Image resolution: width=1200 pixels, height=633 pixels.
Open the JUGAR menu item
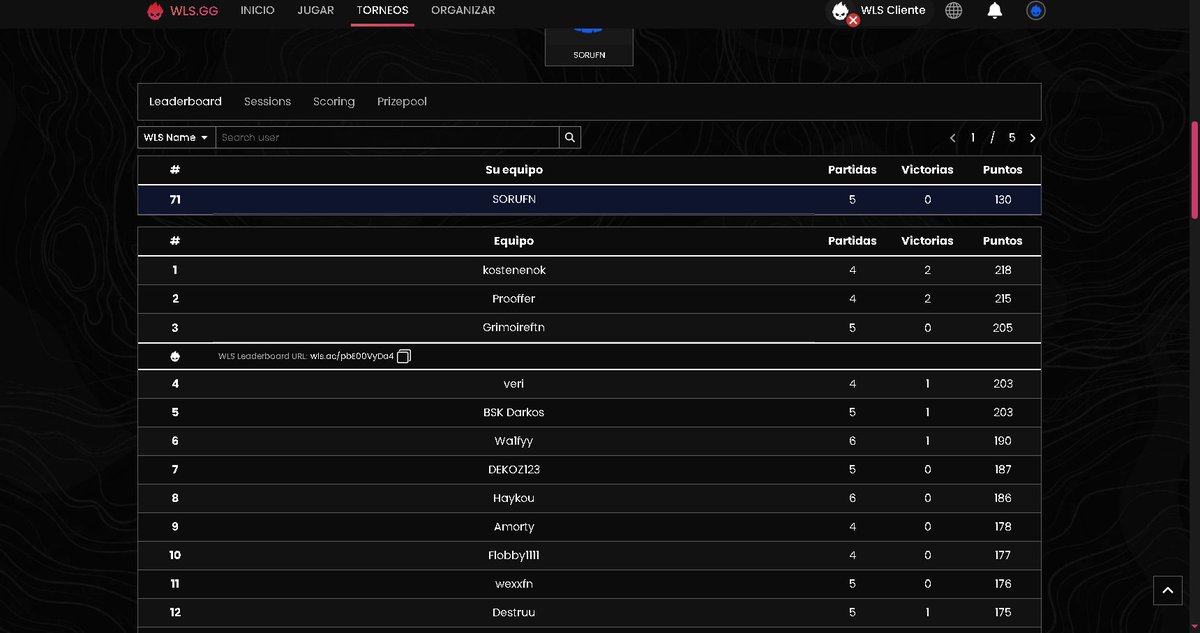coord(316,11)
